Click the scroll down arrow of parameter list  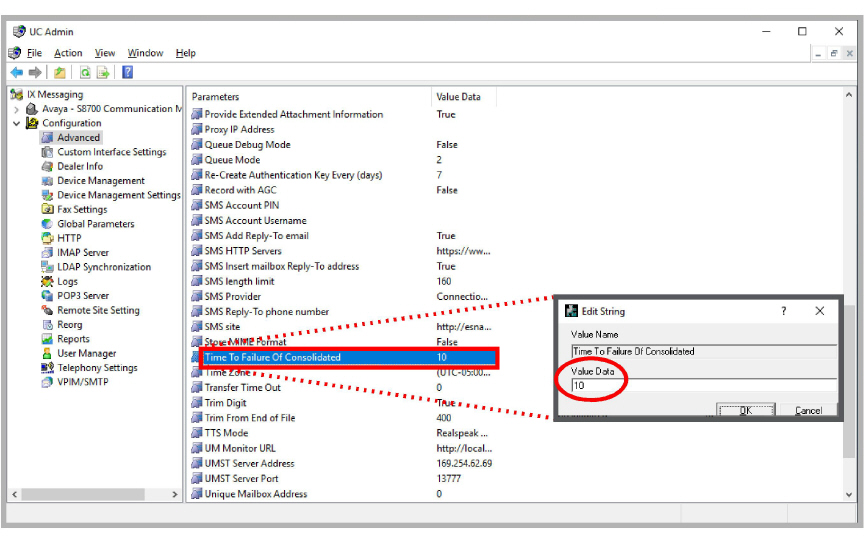[849, 494]
